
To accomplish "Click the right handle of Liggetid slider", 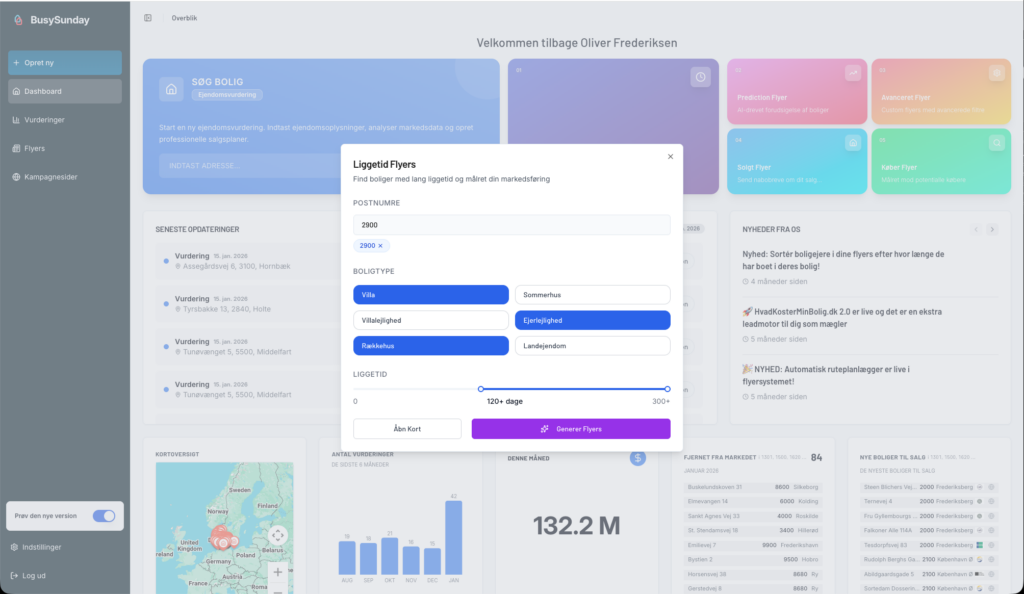I will coord(667,389).
